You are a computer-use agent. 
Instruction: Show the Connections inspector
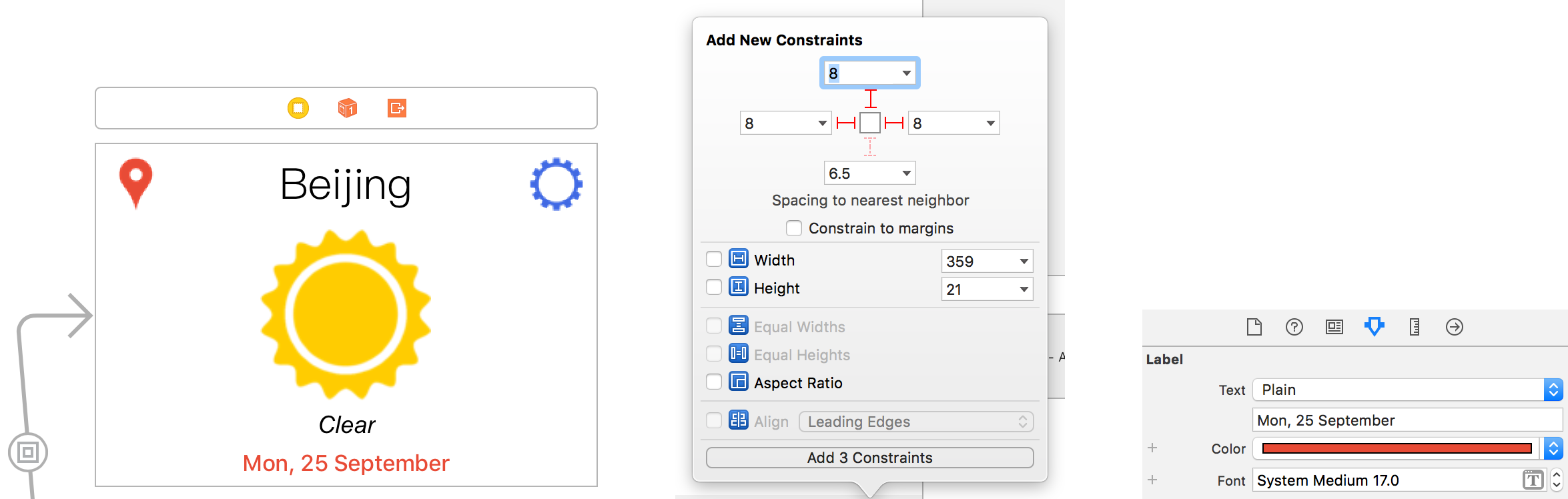(1455, 327)
